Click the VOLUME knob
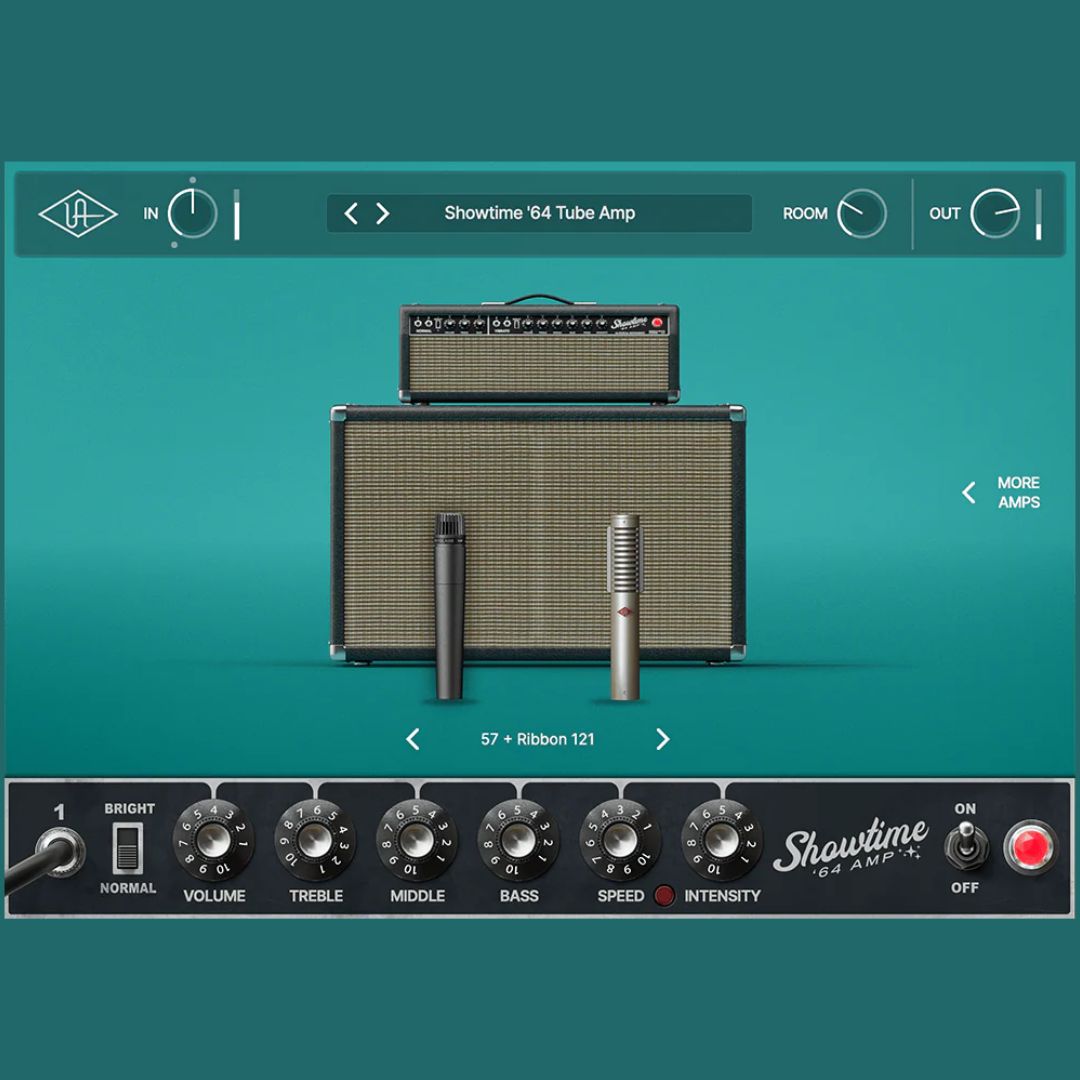This screenshot has width=1080, height=1080. tap(214, 840)
